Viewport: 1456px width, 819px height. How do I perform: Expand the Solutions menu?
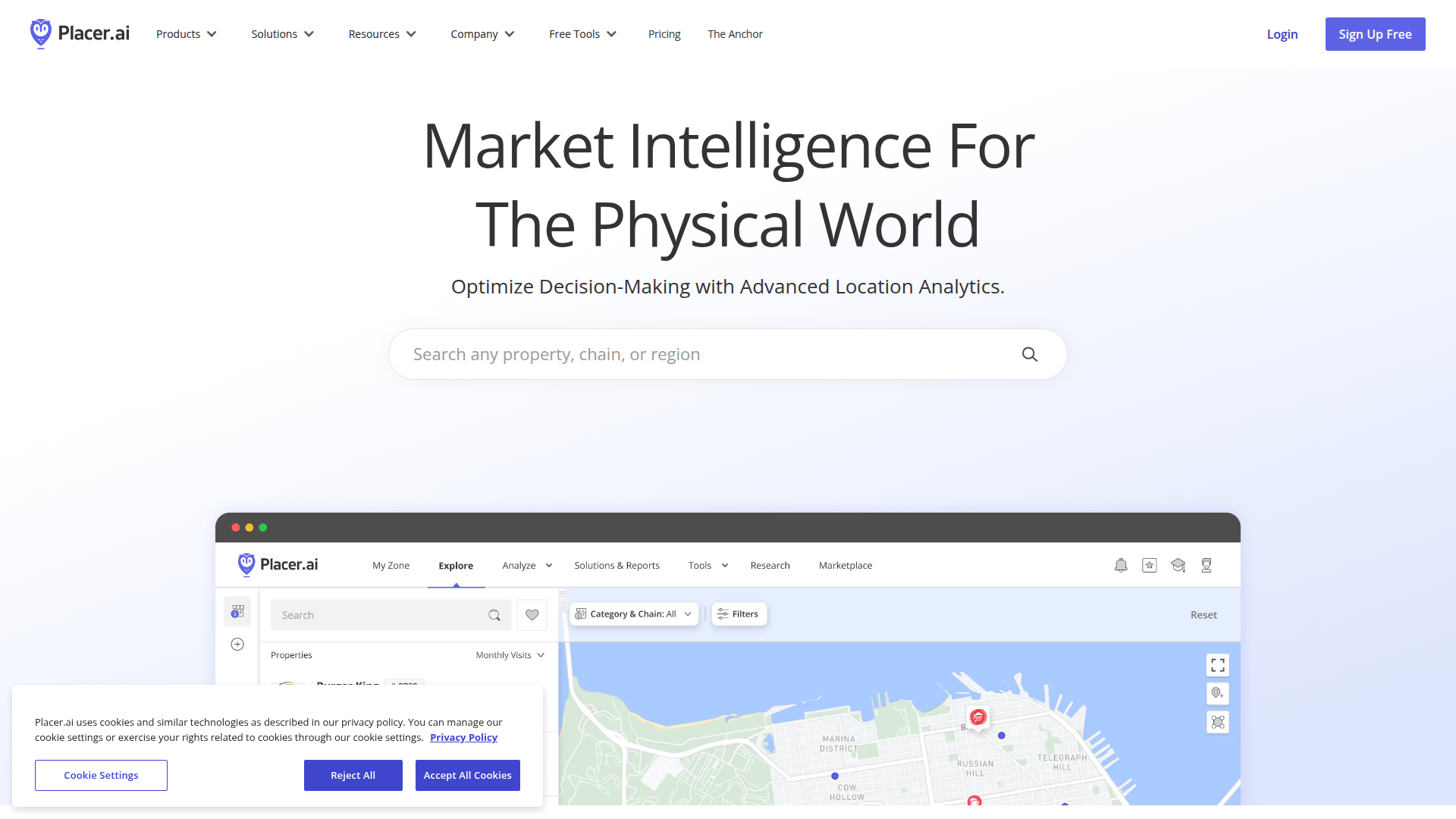(283, 34)
